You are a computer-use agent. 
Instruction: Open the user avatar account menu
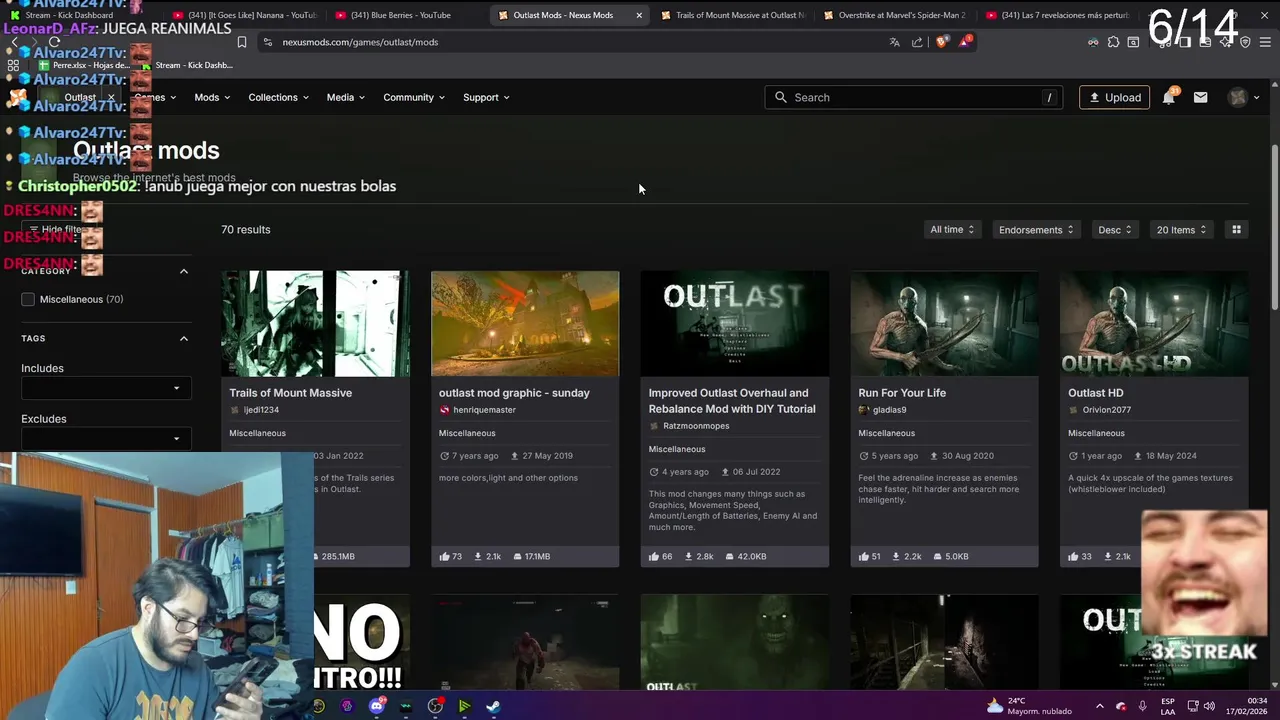[1245, 97]
